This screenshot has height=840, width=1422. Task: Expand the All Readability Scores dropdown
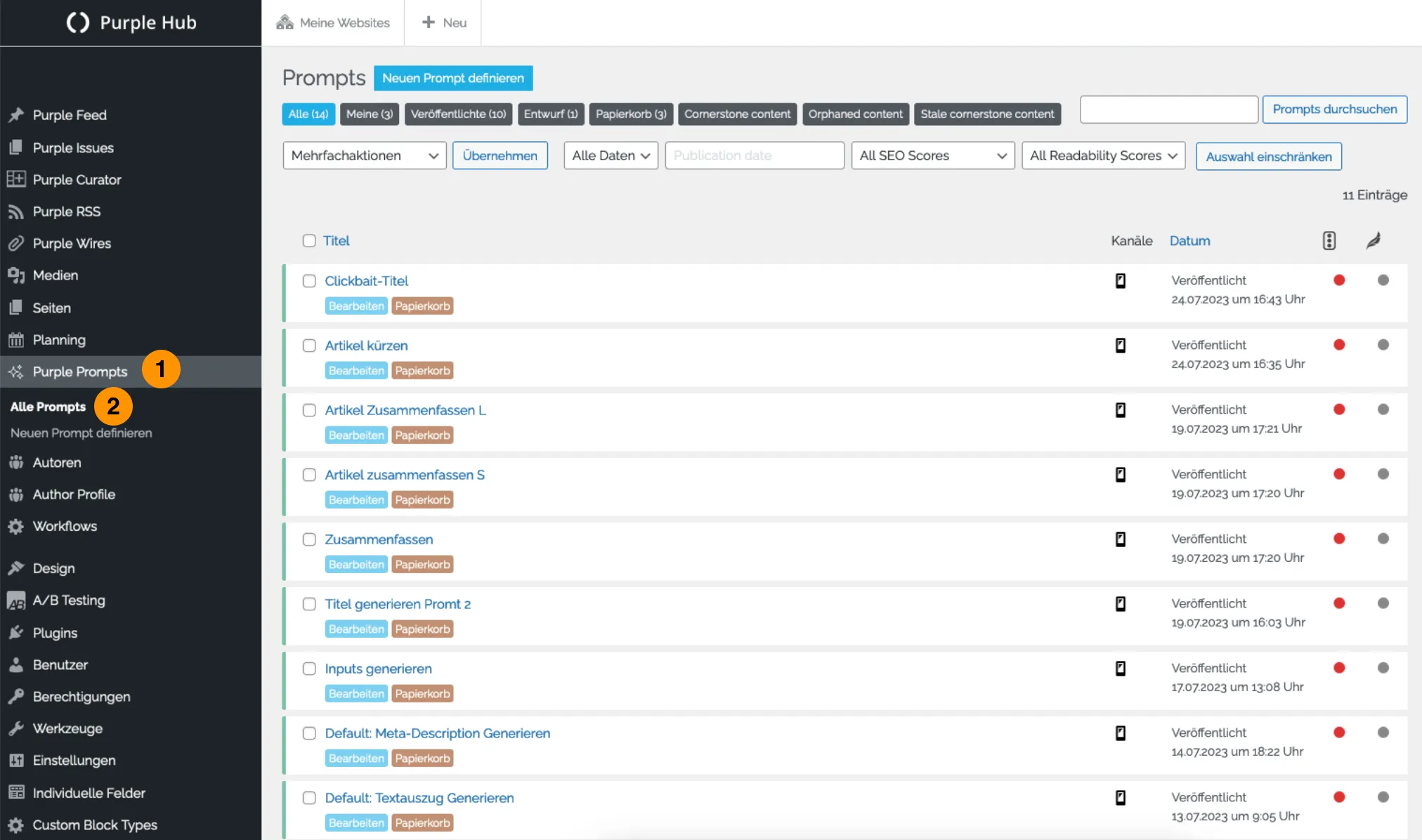tap(1104, 156)
